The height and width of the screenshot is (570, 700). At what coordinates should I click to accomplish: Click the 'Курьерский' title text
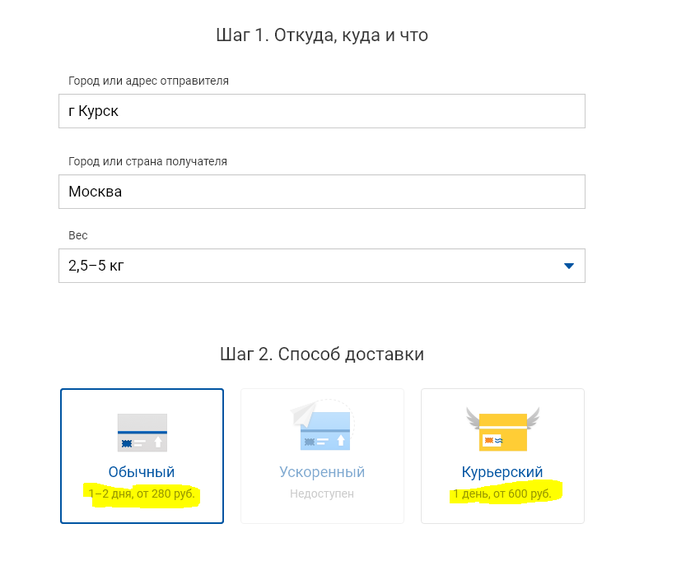502,472
